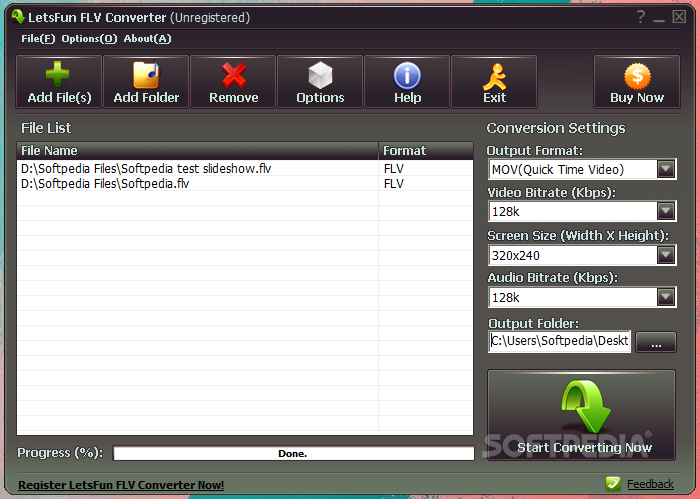Click the File Name column header
The image size is (700, 499).
pos(197,151)
